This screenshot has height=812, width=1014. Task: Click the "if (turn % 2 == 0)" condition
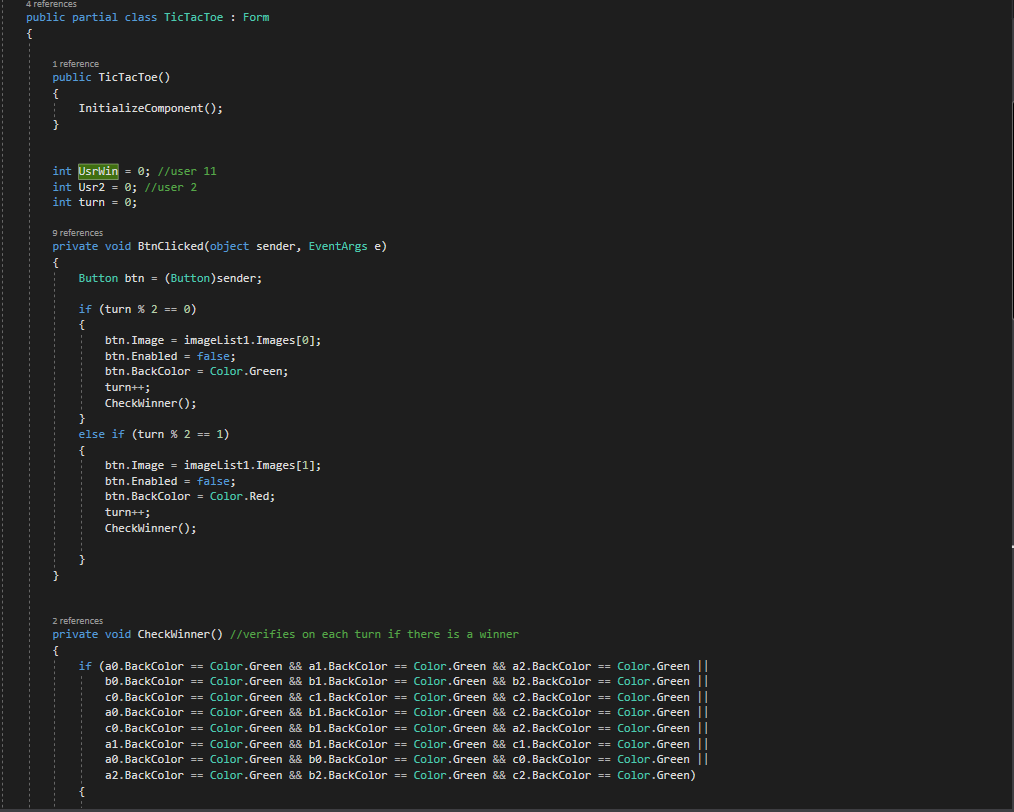pos(137,309)
